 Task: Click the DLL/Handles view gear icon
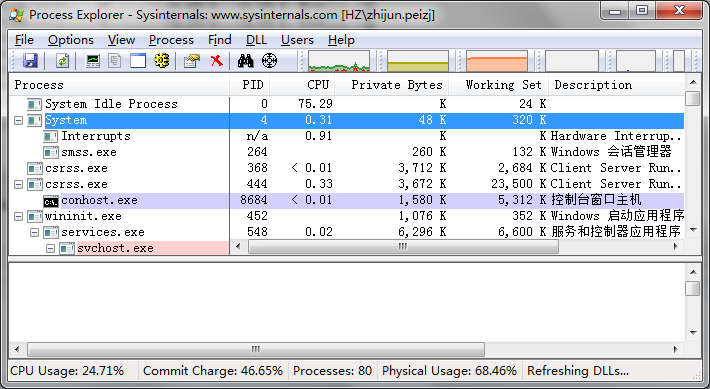162,60
